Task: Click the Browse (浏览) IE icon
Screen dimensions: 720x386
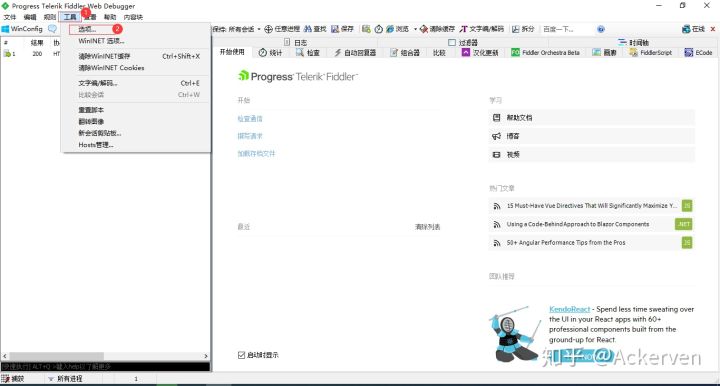Action: 390,29
